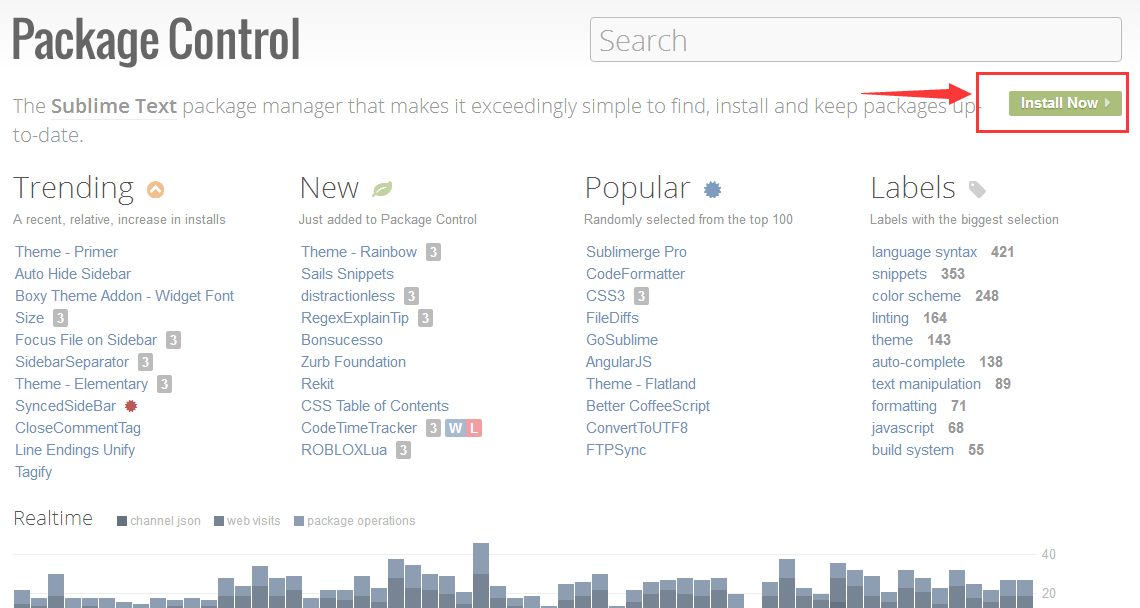Open the ConvertToUTF8 package
This screenshot has width=1140, height=608.
point(637,428)
